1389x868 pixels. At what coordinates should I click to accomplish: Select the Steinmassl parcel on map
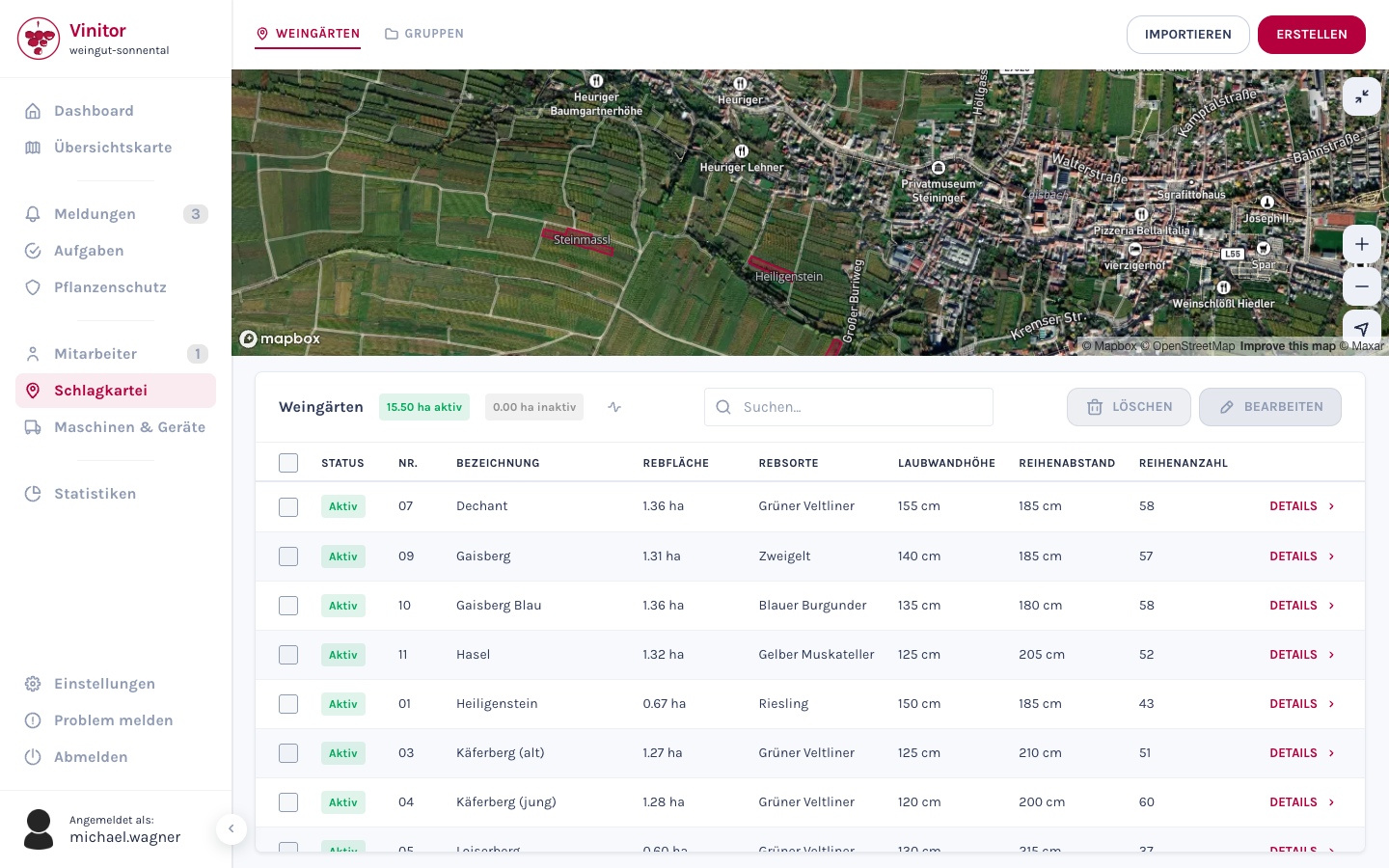pyautogui.click(x=578, y=241)
